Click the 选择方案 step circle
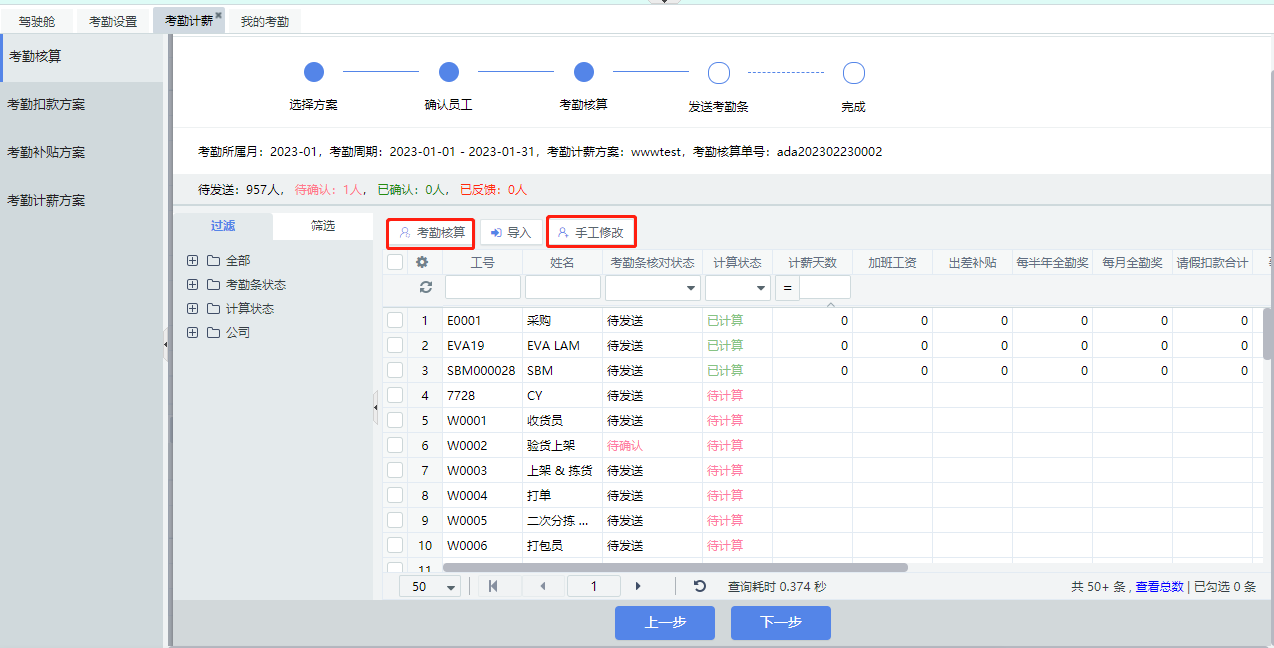Screen dimensions: 1274x648 314,72
